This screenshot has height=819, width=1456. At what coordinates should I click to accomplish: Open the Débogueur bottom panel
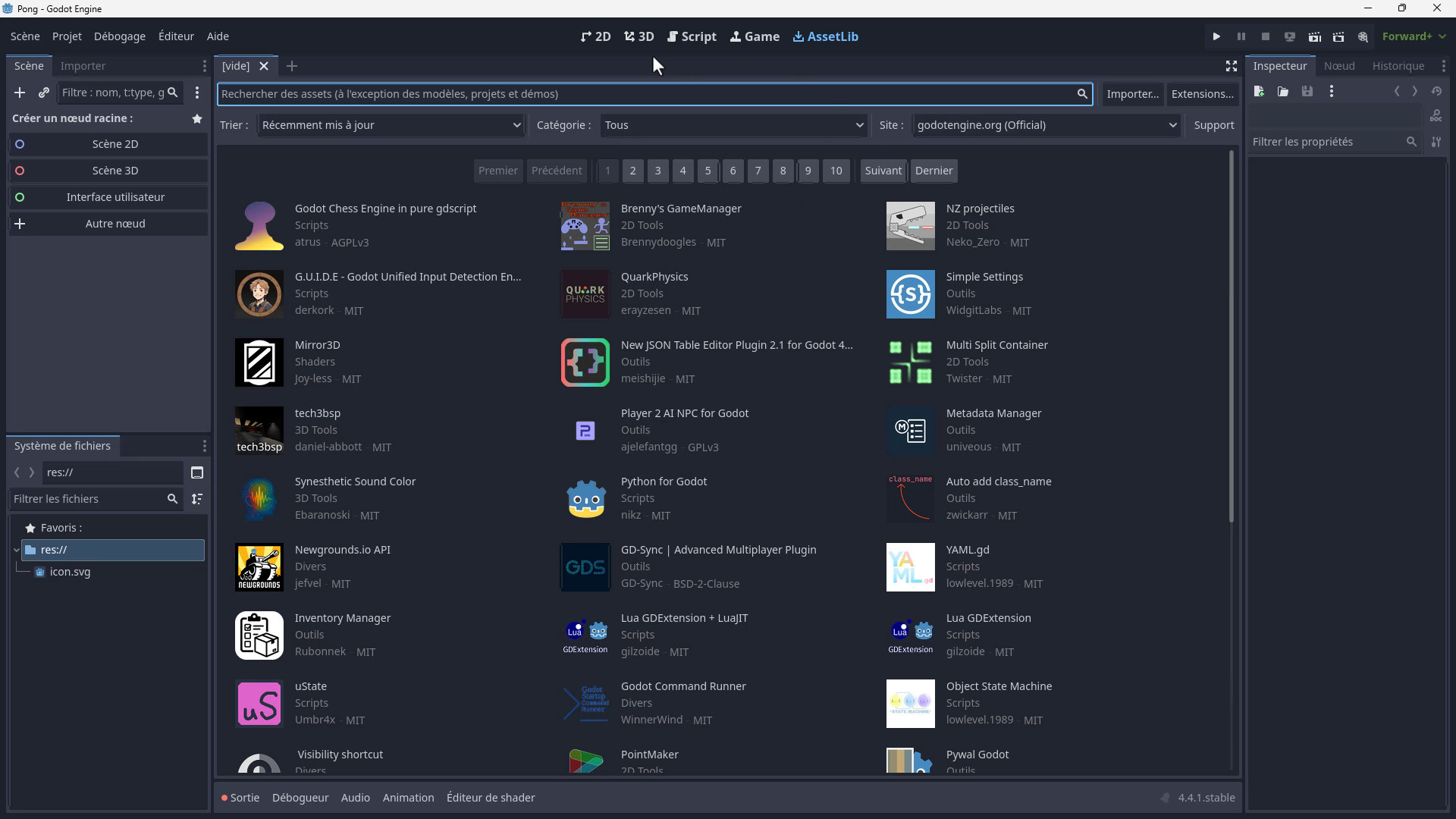300,798
